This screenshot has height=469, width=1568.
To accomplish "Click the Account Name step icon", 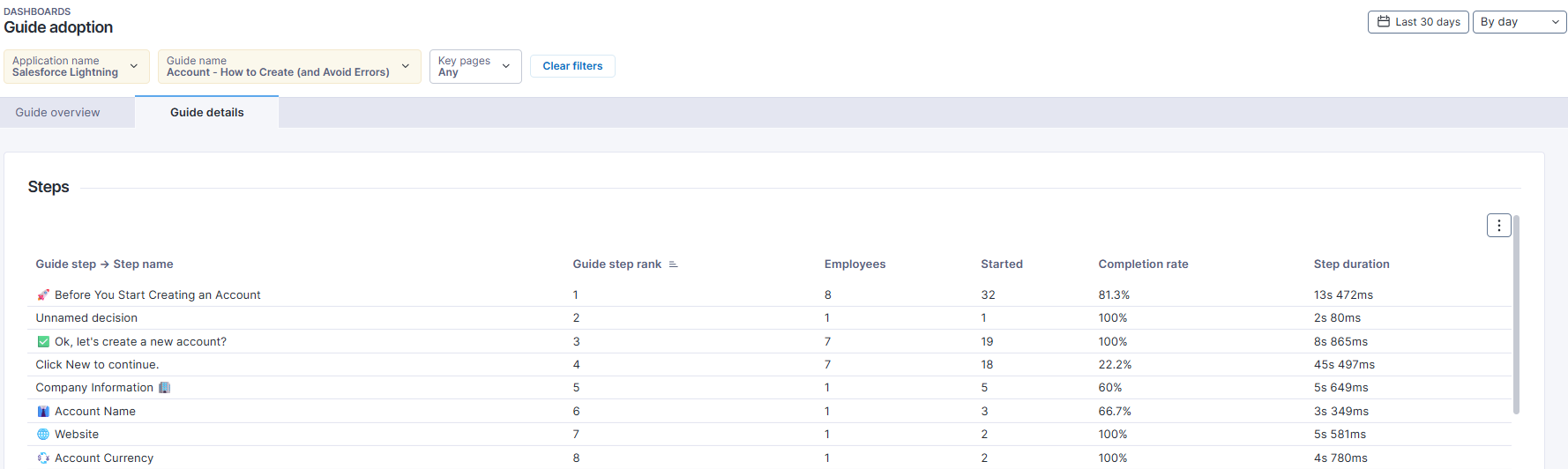I will point(43,412).
